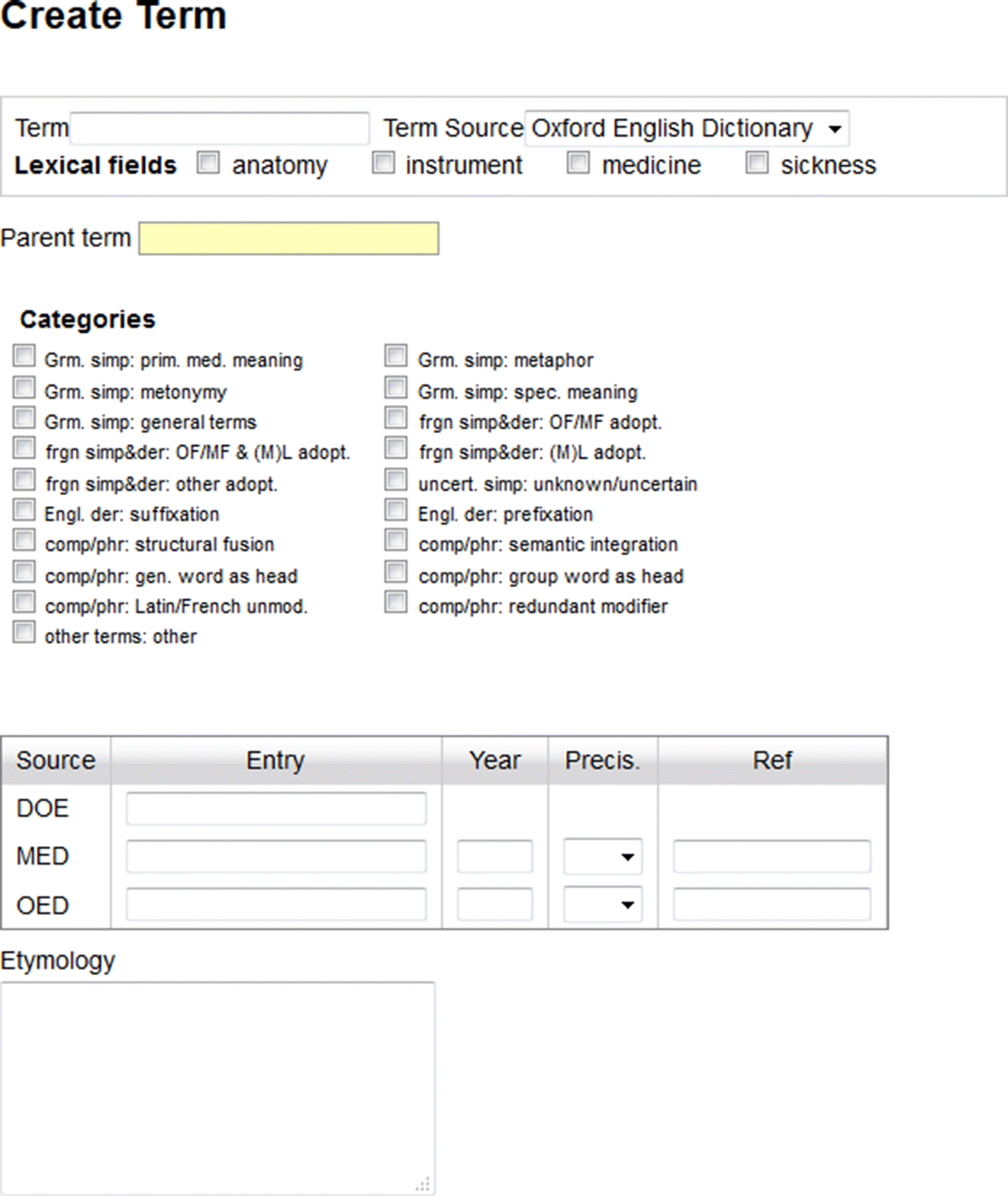Focus the OED Ref input field
The height and width of the screenshot is (1196, 1008).
(772, 905)
